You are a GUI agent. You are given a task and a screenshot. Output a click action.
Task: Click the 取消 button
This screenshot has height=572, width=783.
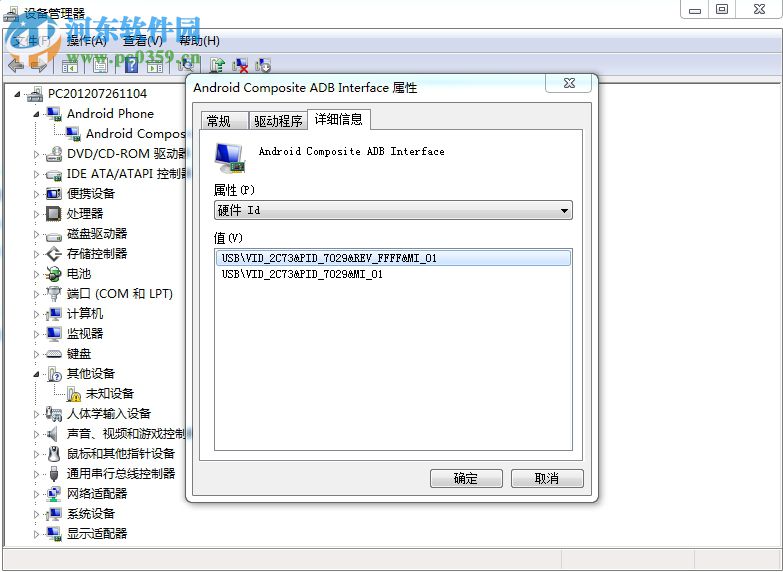pyautogui.click(x=547, y=478)
